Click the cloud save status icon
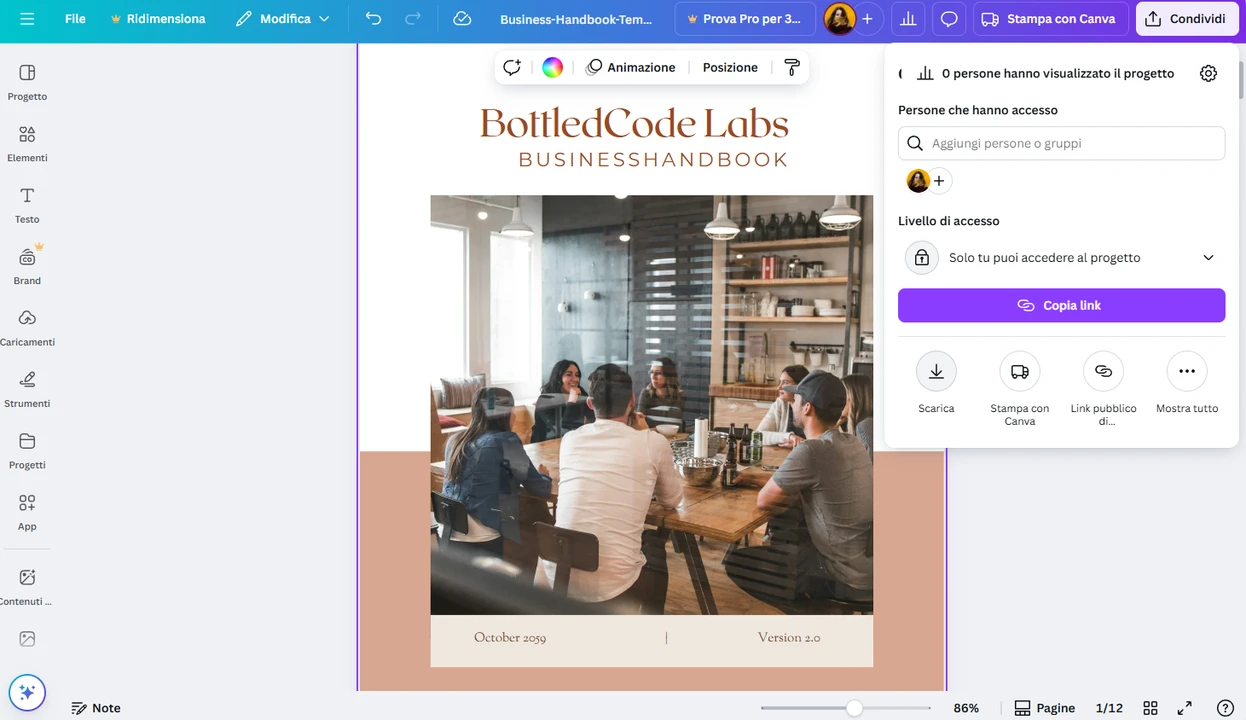 (x=462, y=19)
